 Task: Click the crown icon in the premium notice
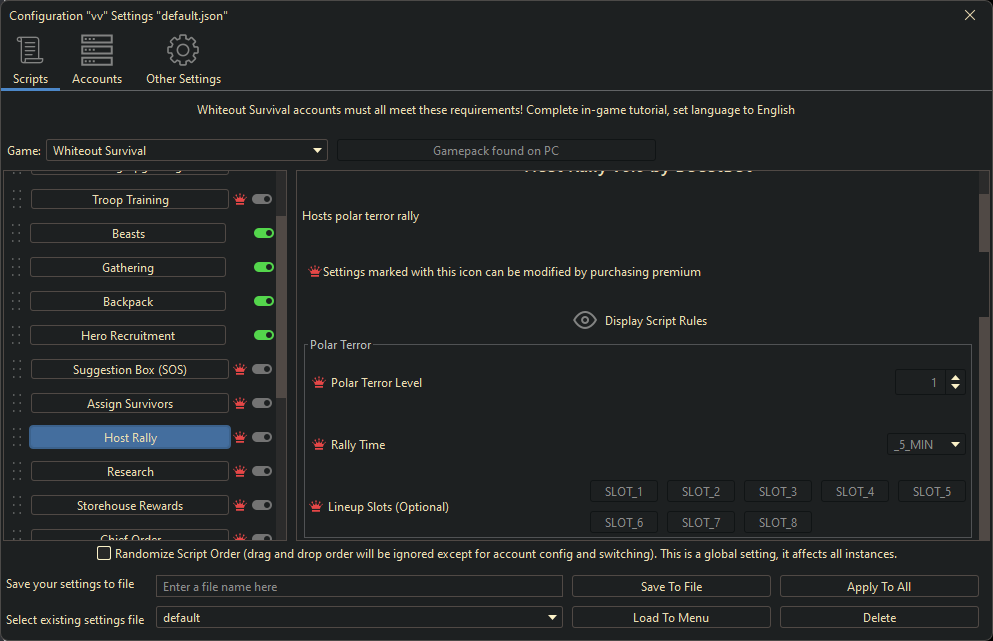tap(314, 272)
